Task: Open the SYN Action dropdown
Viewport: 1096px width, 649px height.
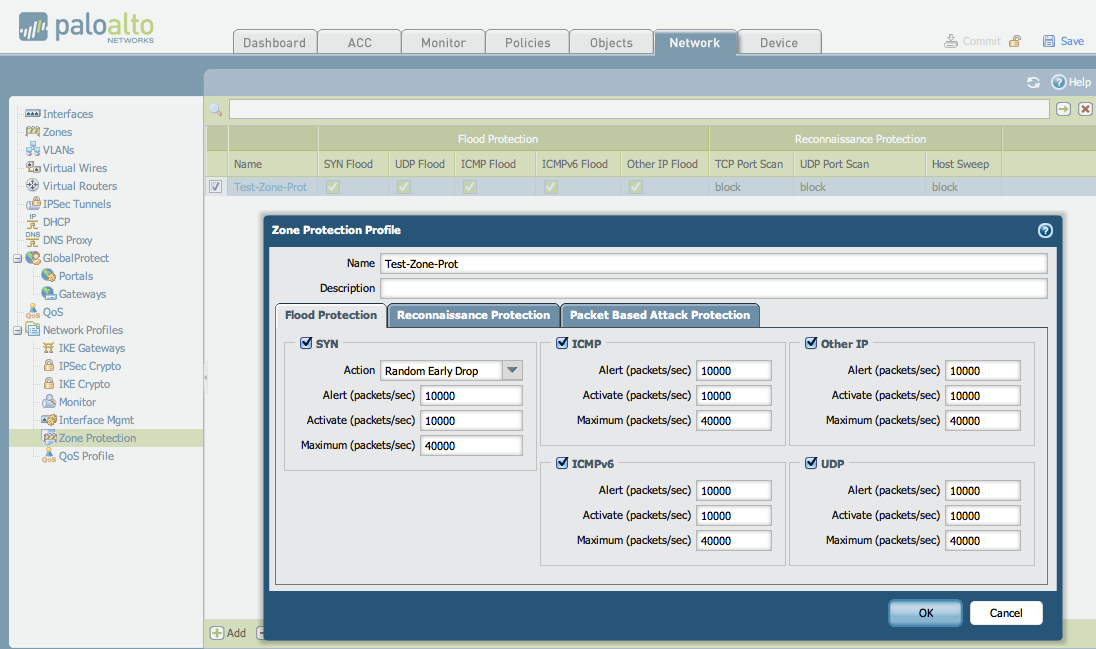Action: pos(512,371)
